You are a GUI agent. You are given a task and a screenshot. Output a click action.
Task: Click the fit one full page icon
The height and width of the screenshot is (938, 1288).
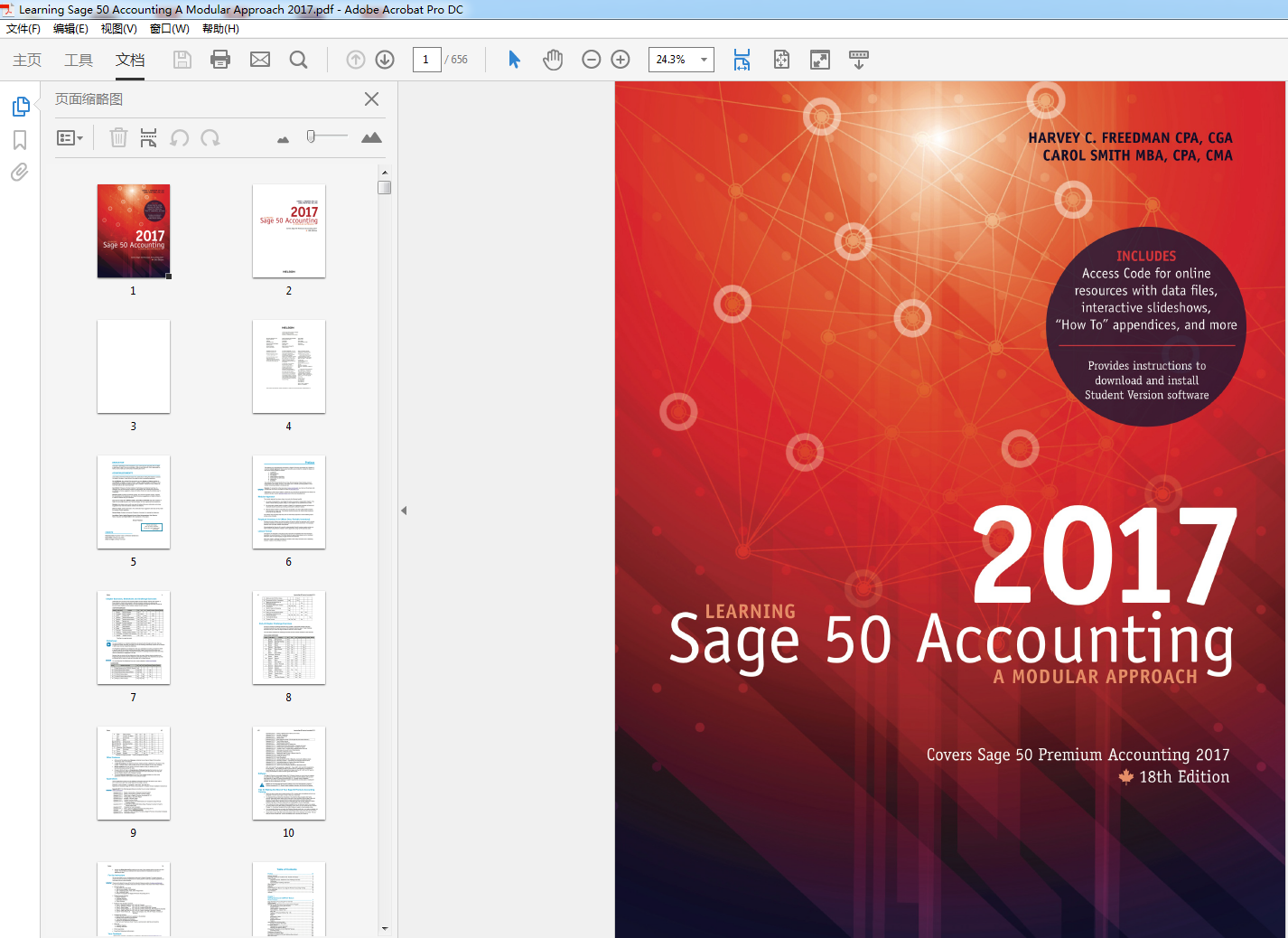tap(781, 60)
